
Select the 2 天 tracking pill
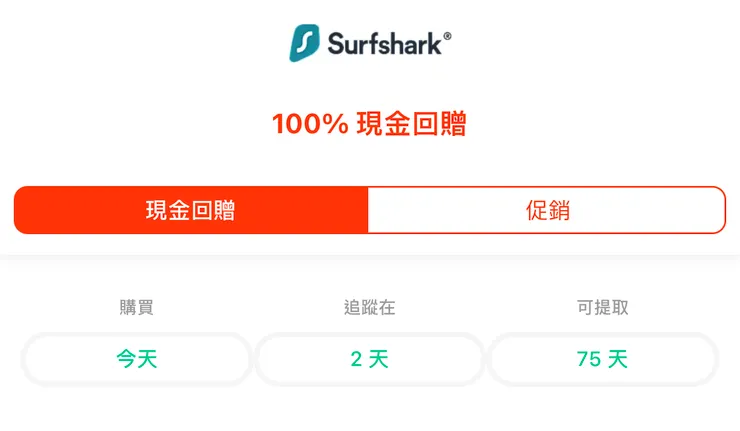(369, 359)
